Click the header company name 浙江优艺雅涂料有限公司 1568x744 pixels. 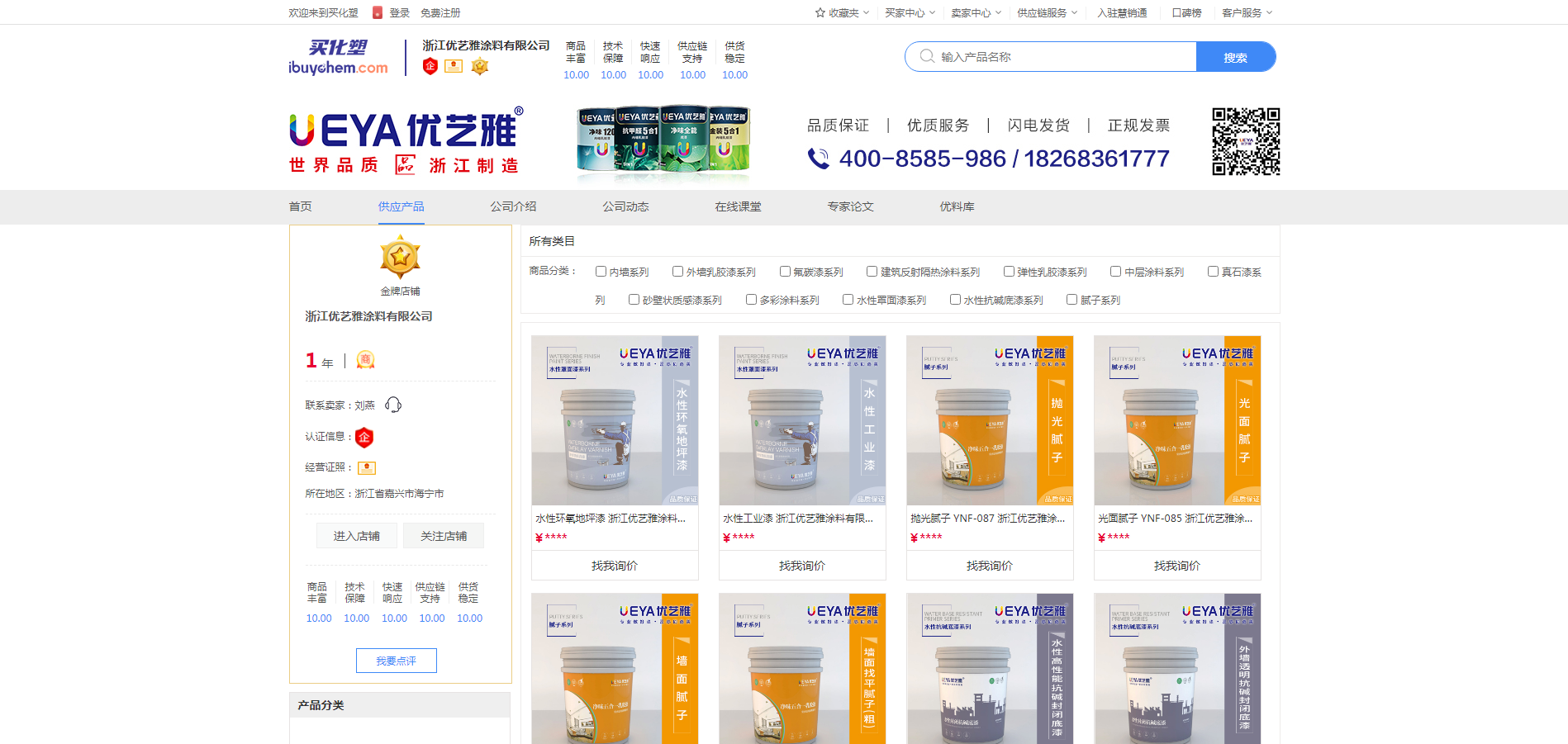click(486, 45)
